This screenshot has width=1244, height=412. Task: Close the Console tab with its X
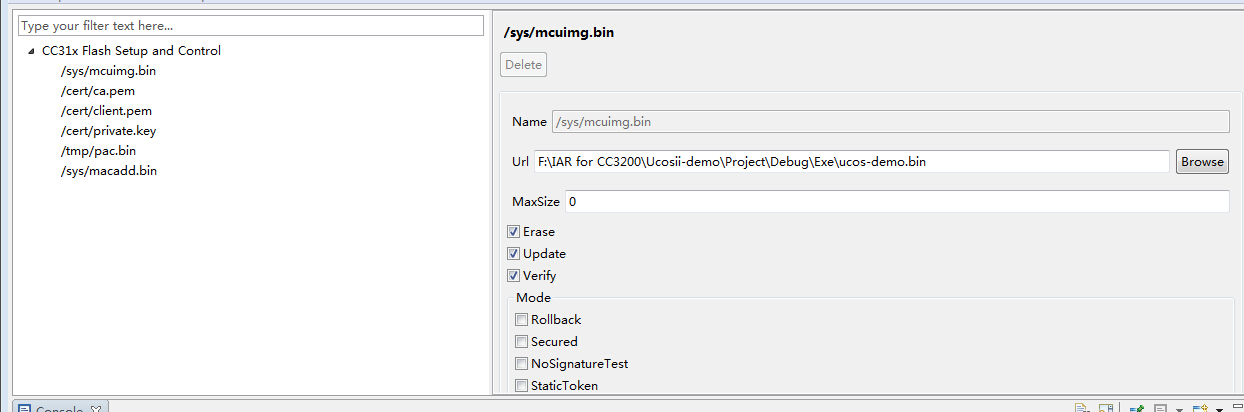[96, 409]
